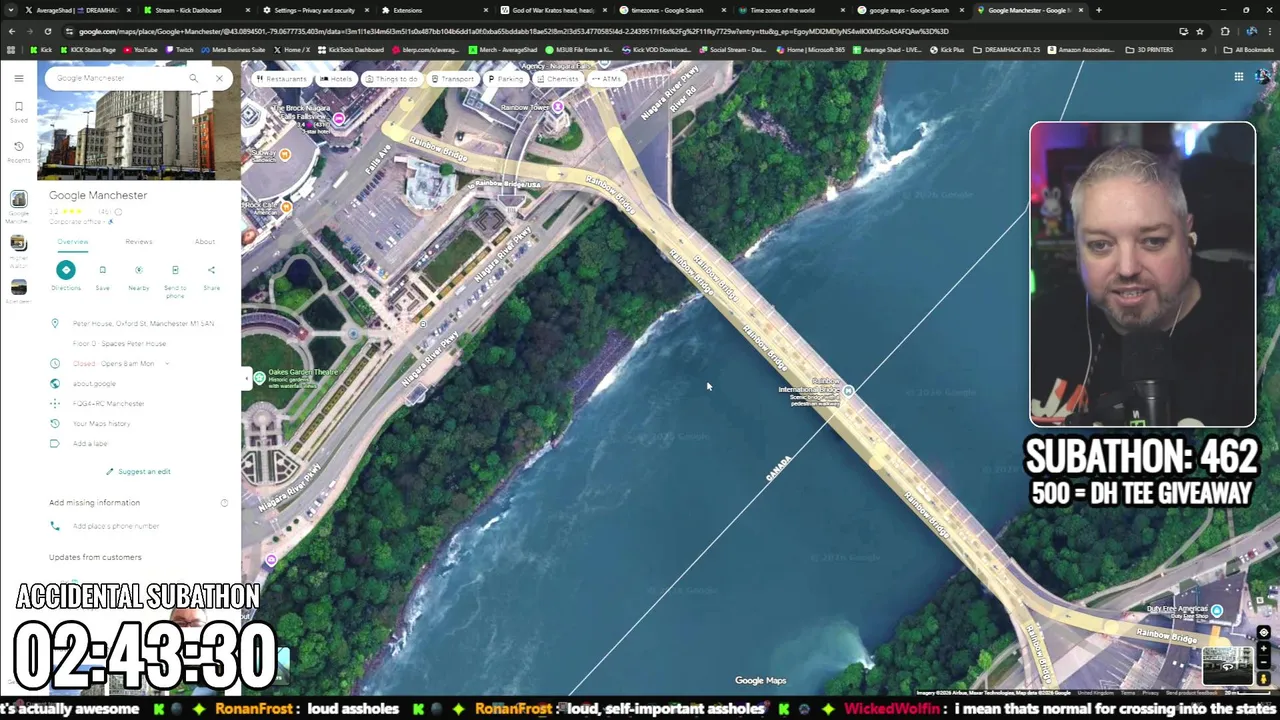Filter map by Restaurants chip
1280x720 pixels.
(x=280, y=79)
